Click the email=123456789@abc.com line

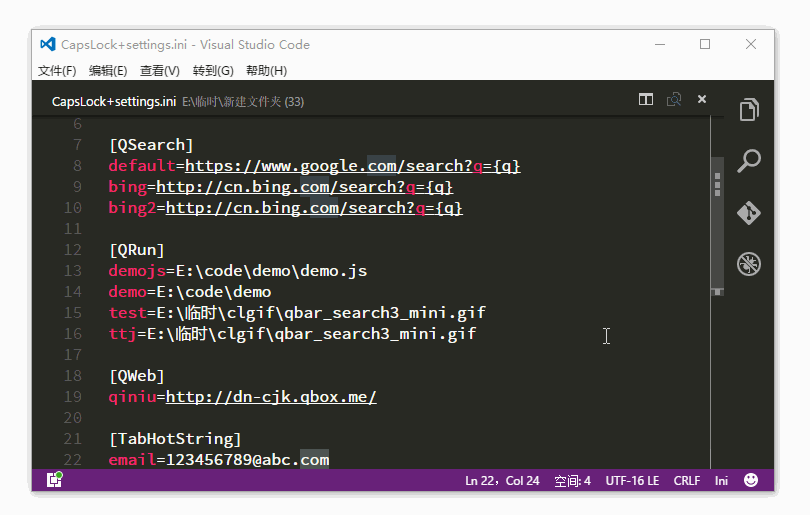219,460
